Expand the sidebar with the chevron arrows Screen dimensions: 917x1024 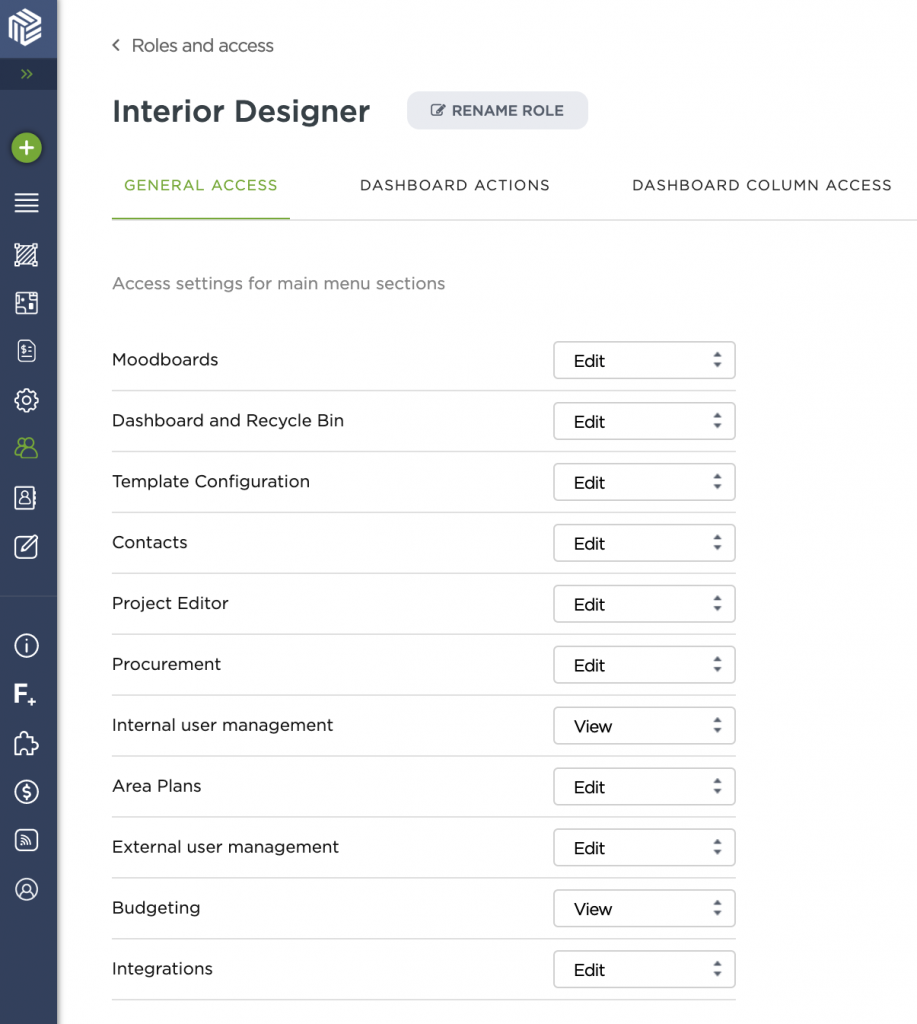pos(28,74)
